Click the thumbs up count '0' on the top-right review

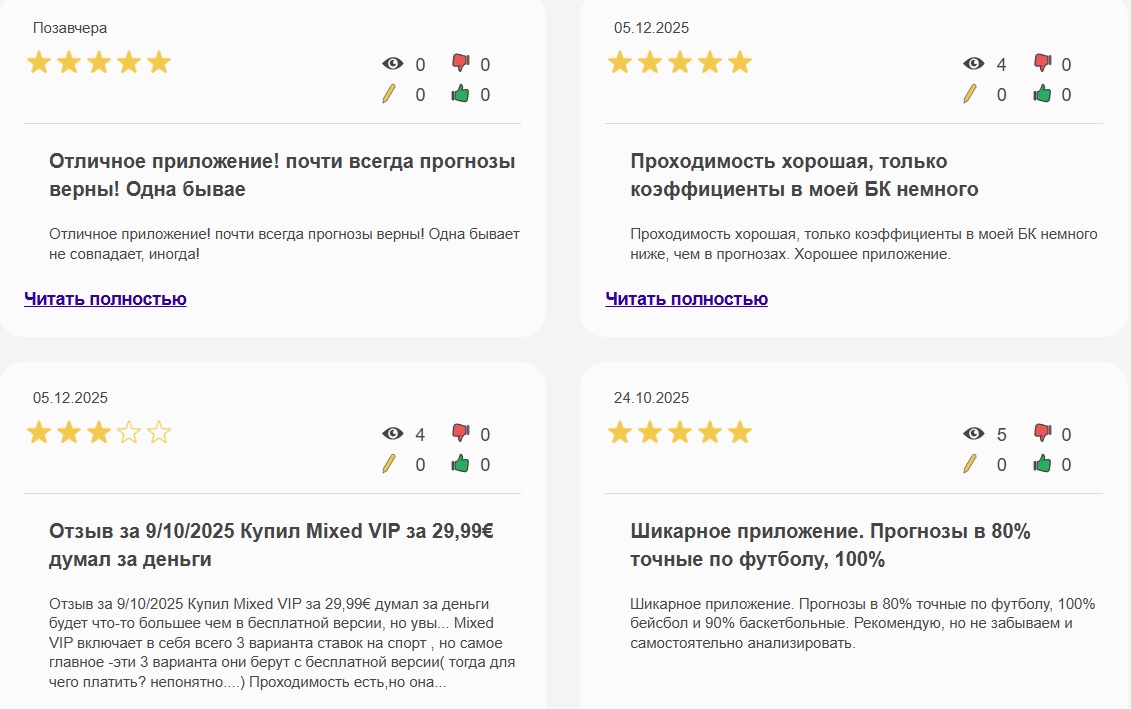pyautogui.click(x=1065, y=95)
